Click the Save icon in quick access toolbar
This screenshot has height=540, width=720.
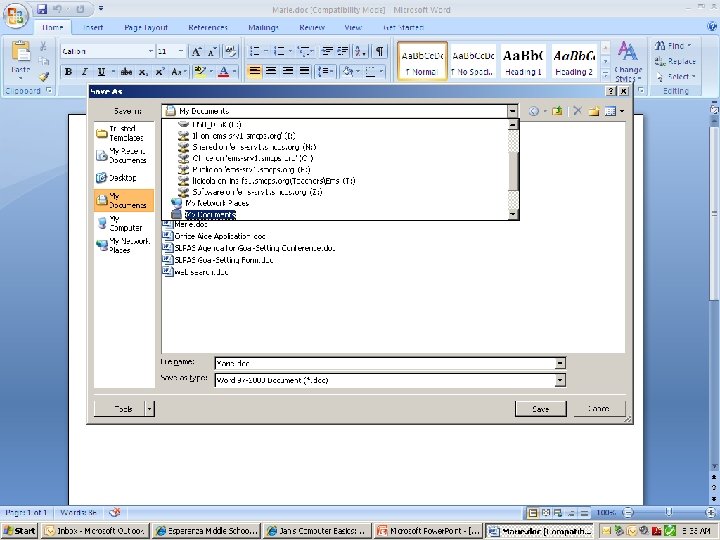point(42,9)
